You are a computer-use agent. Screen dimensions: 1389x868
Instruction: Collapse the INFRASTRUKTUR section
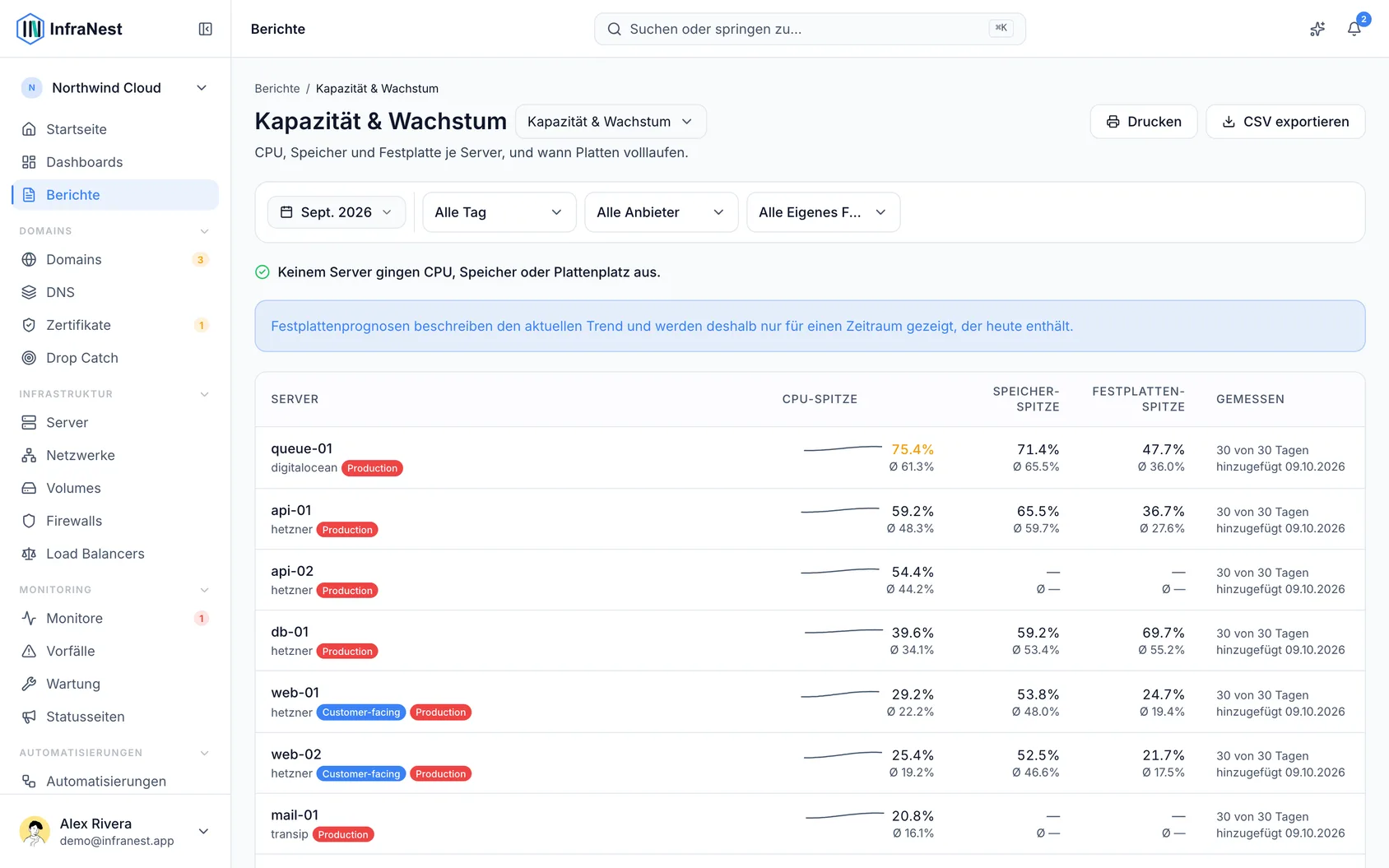[204, 394]
